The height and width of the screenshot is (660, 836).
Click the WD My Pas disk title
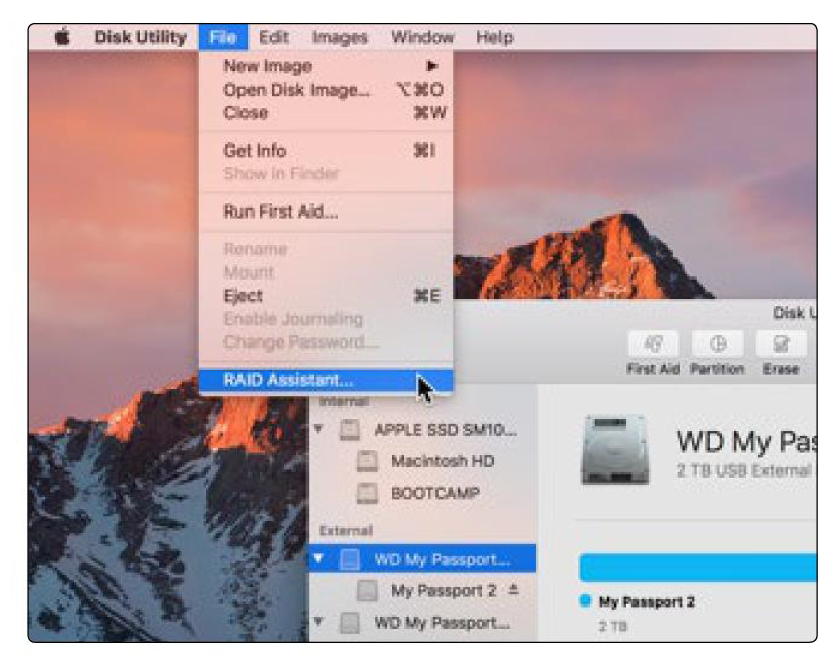coord(746,441)
